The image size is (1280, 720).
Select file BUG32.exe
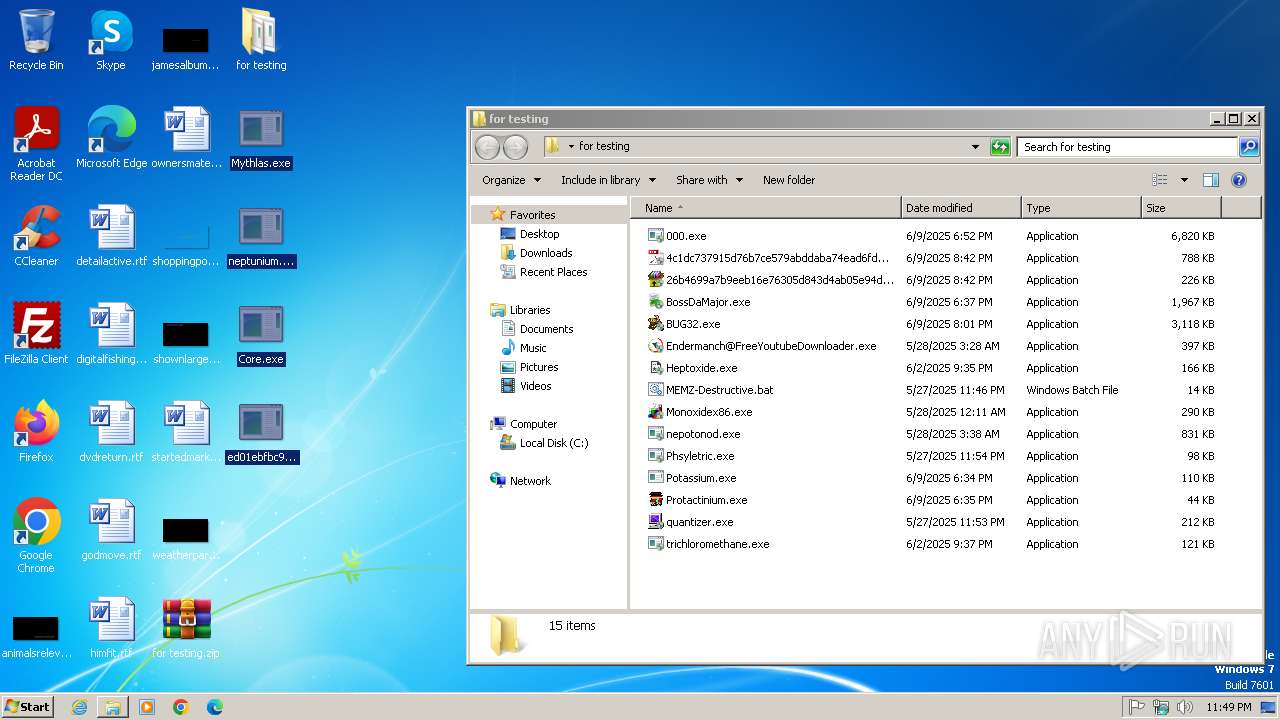[x=693, y=324]
